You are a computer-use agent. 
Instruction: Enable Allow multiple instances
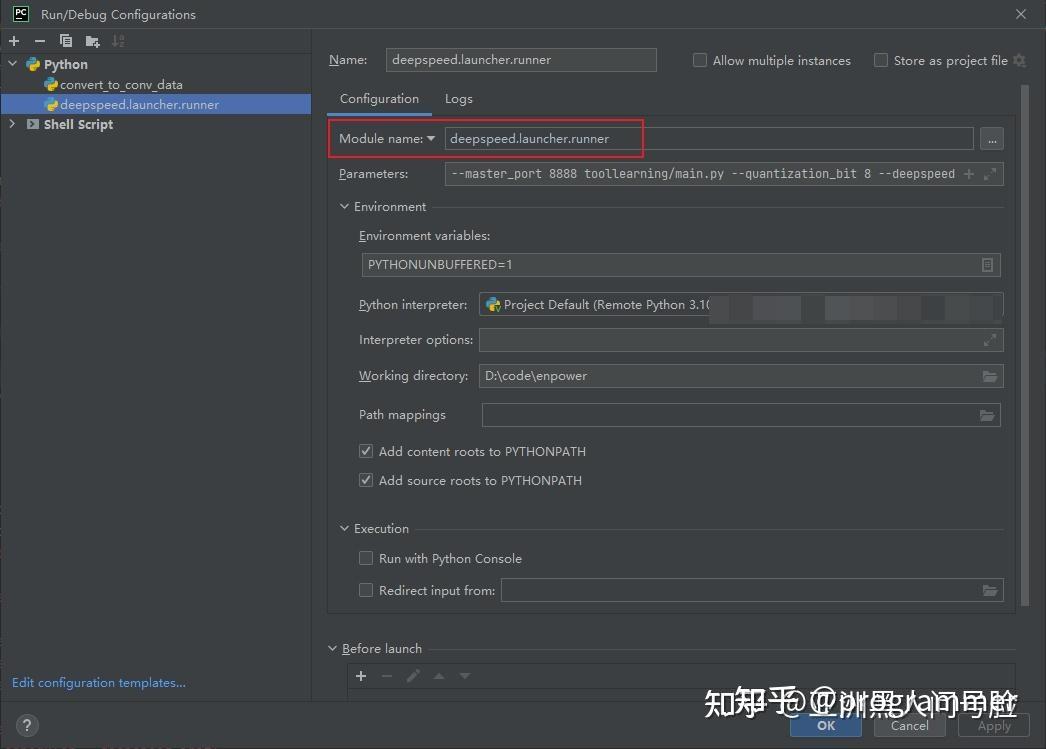point(699,60)
